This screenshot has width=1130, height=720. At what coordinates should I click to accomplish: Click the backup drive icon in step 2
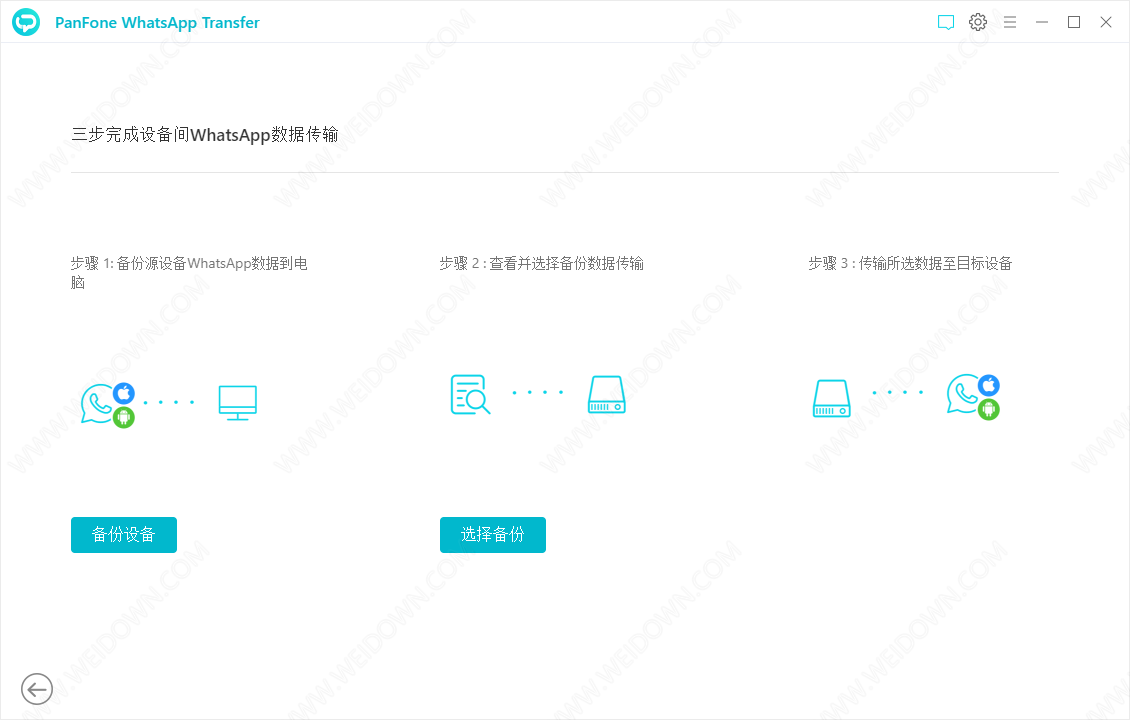pos(607,394)
